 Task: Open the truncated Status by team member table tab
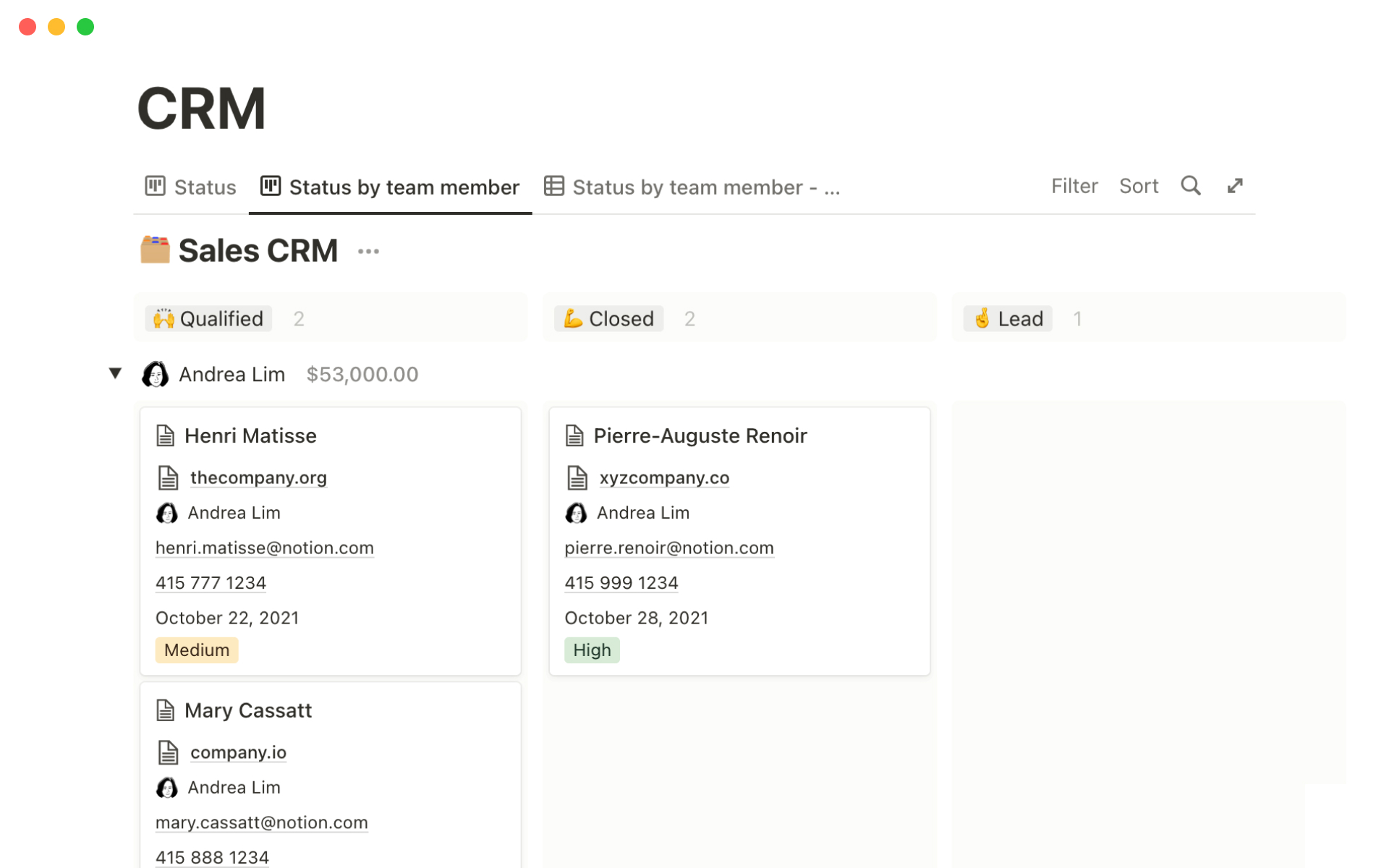tap(692, 187)
